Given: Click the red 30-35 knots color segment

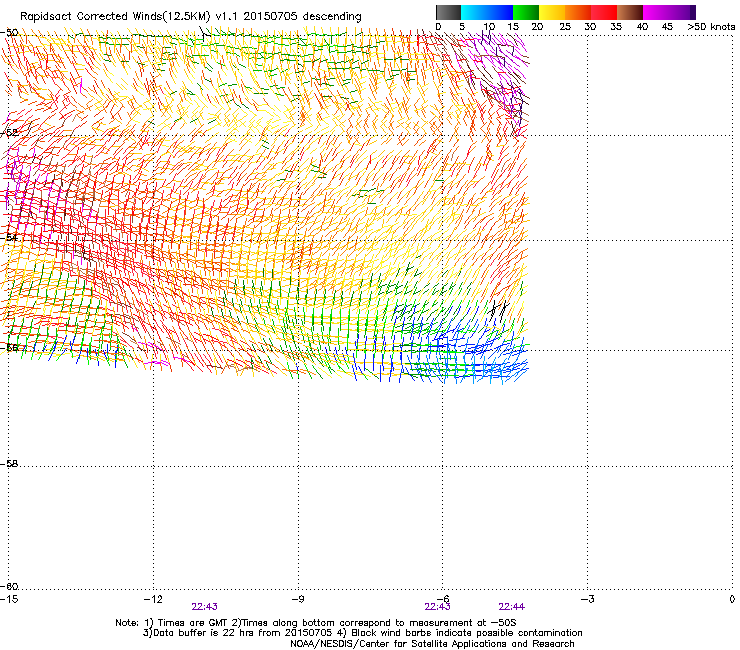Looking at the screenshot, I should pos(604,12).
